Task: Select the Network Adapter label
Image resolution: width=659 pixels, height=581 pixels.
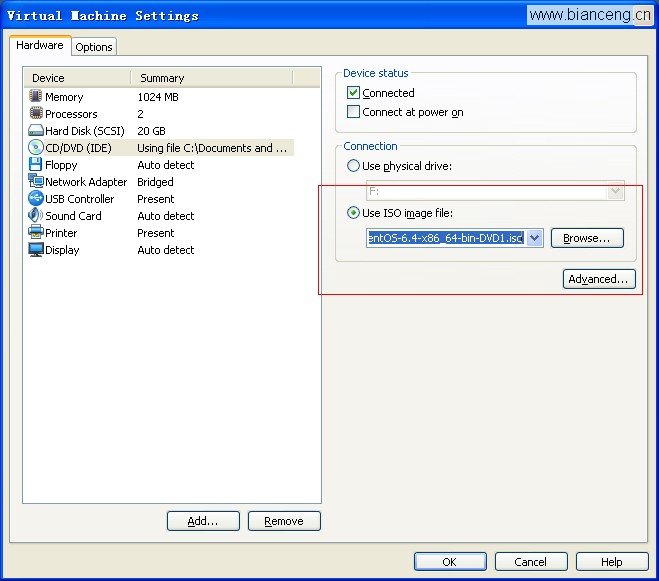Action: click(86, 182)
